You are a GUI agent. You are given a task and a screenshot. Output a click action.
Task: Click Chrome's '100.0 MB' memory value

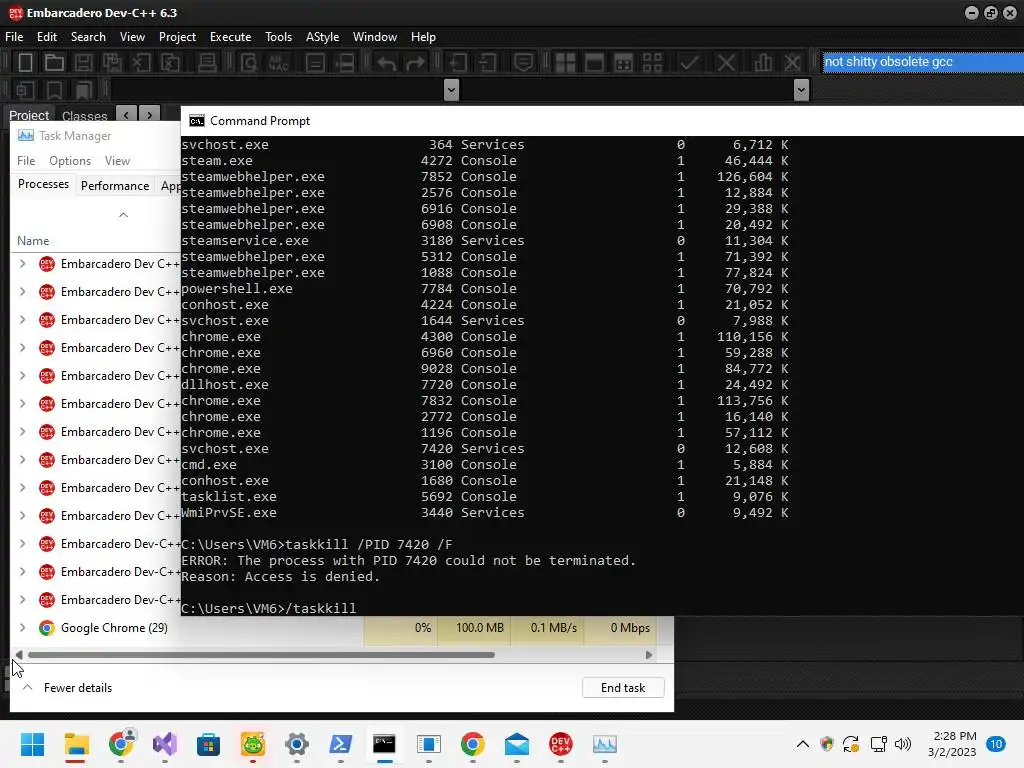(x=479, y=628)
